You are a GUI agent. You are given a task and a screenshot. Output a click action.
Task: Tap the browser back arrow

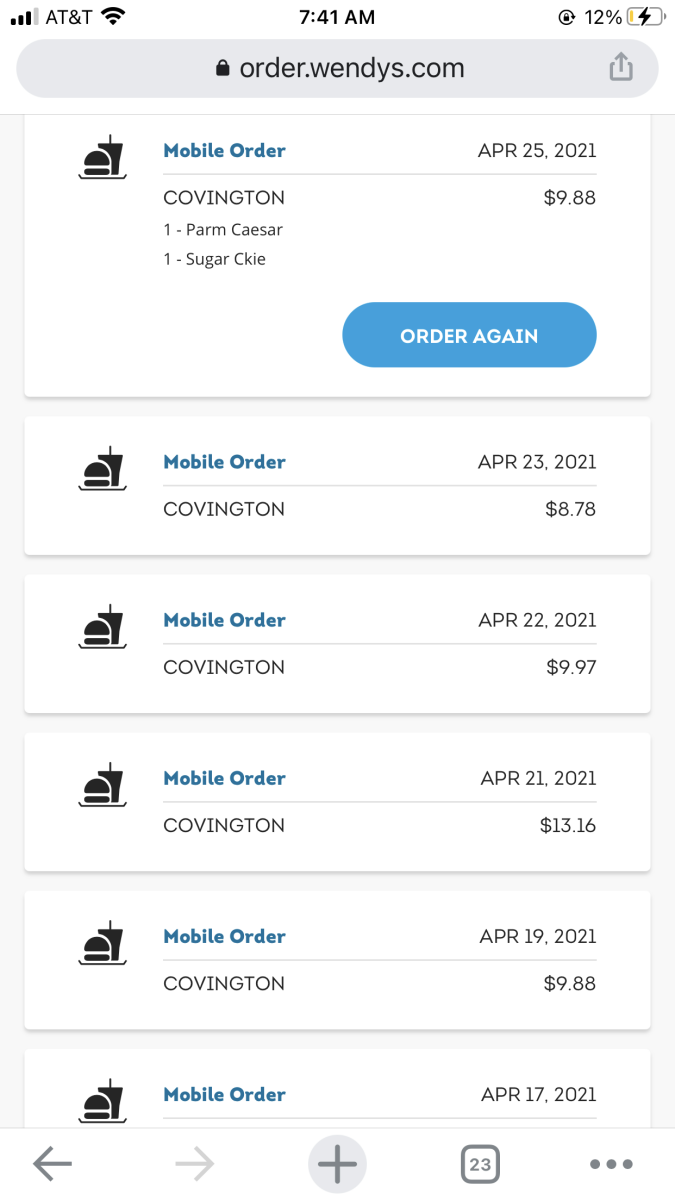pyautogui.click(x=53, y=1163)
